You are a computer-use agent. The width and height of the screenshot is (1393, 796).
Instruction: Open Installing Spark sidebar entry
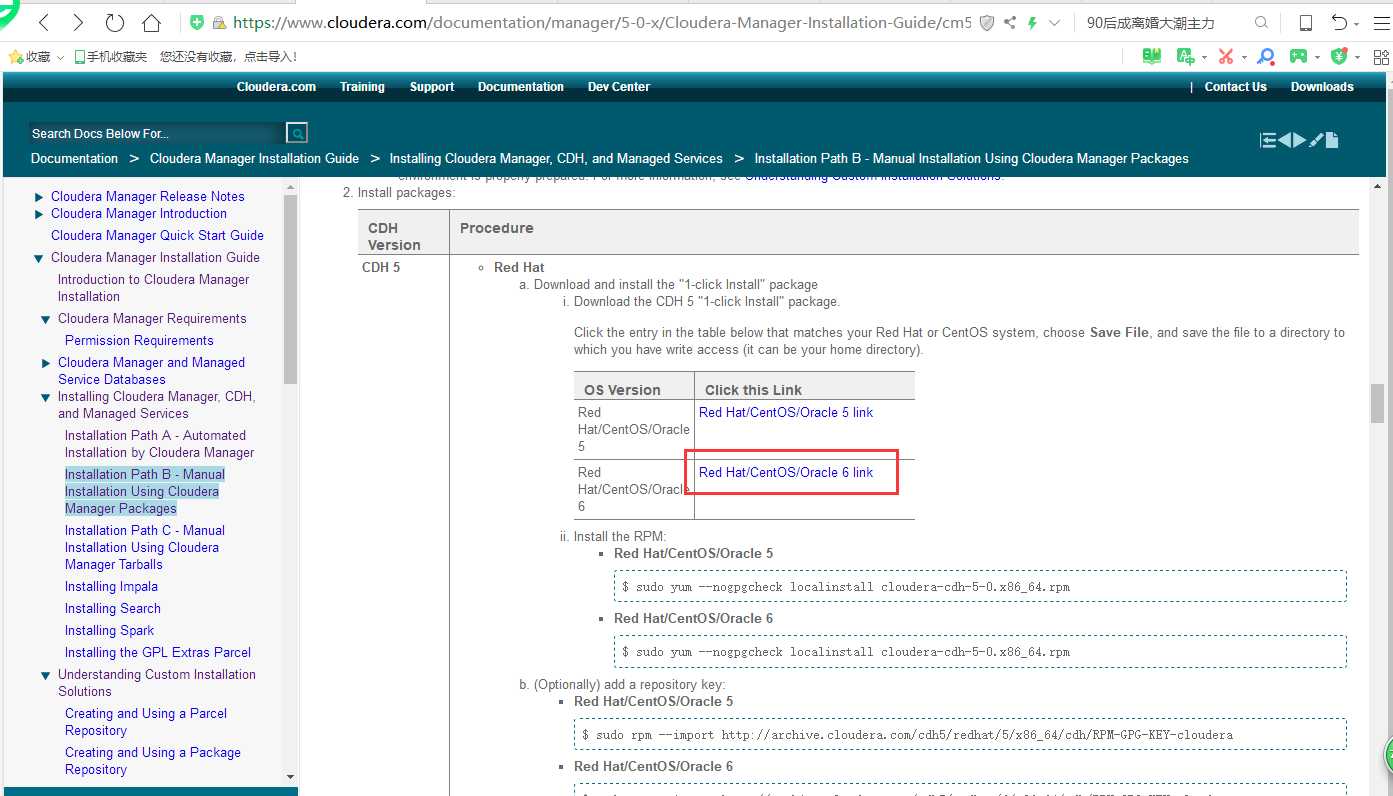(x=109, y=630)
